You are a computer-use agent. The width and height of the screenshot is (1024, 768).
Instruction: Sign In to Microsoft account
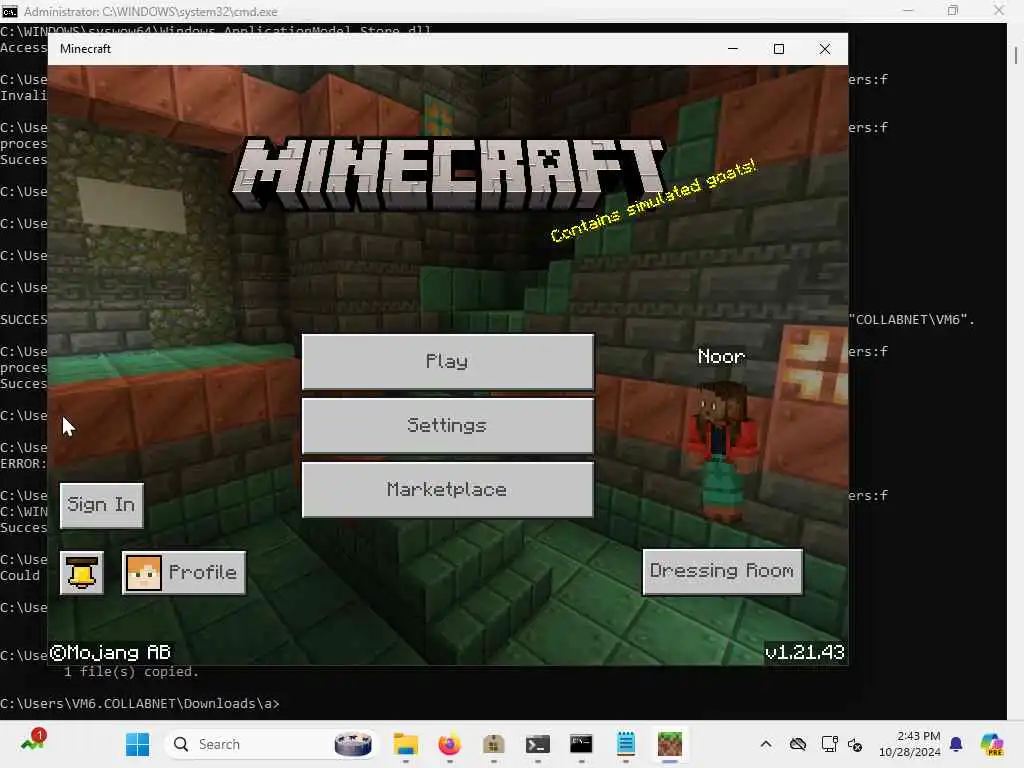click(101, 505)
